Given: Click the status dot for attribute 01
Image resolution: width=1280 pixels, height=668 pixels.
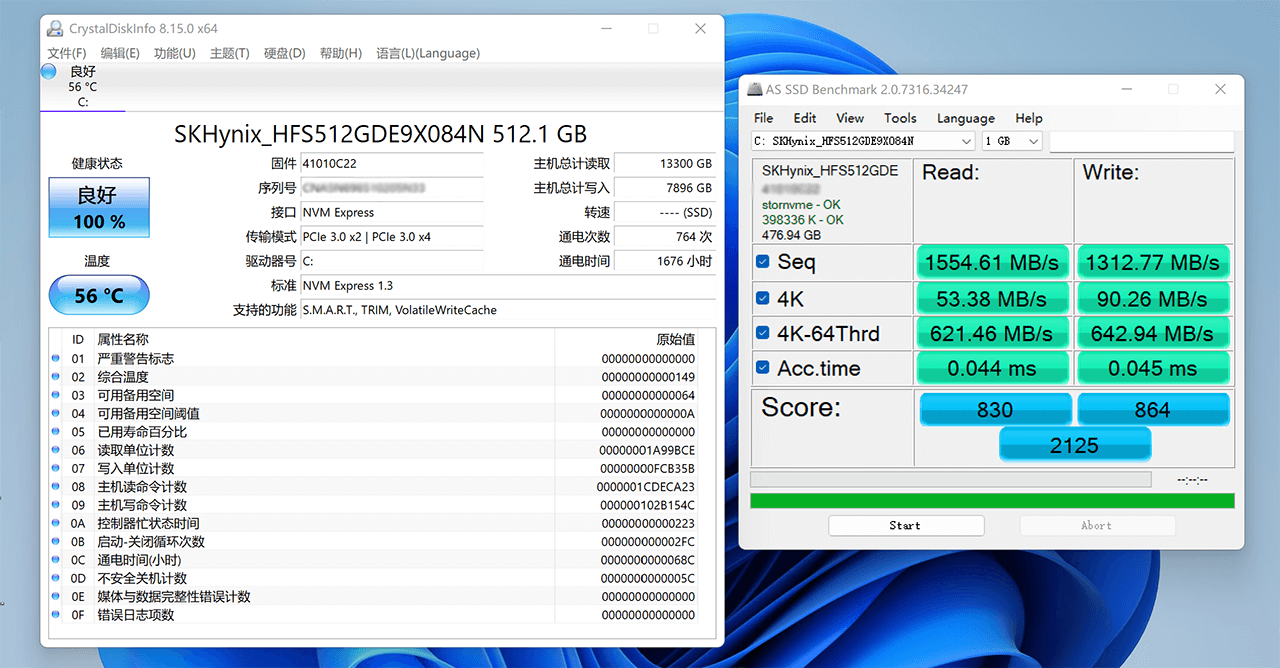Looking at the screenshot, I should point(55,359).
